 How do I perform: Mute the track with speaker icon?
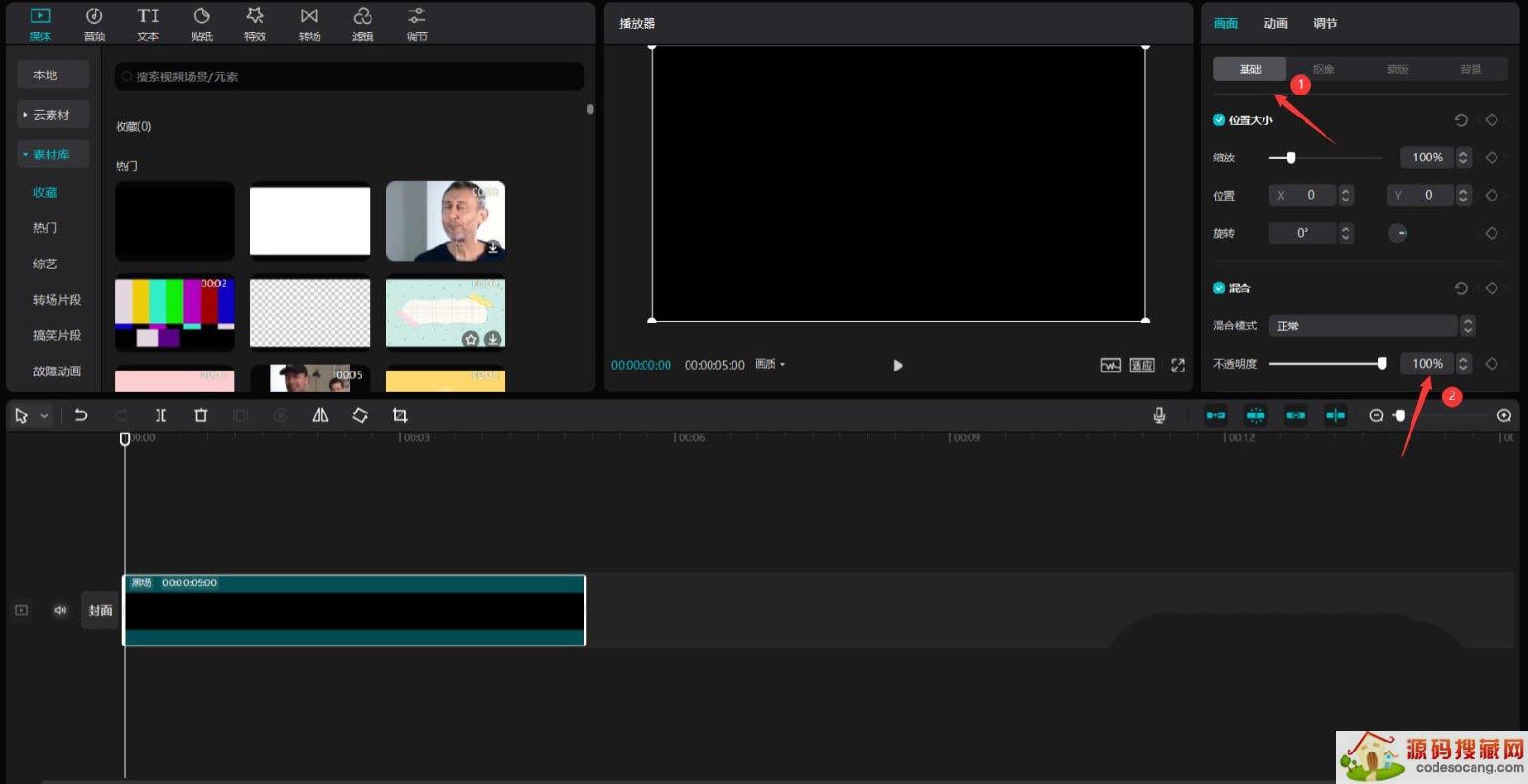coord(60,610)
